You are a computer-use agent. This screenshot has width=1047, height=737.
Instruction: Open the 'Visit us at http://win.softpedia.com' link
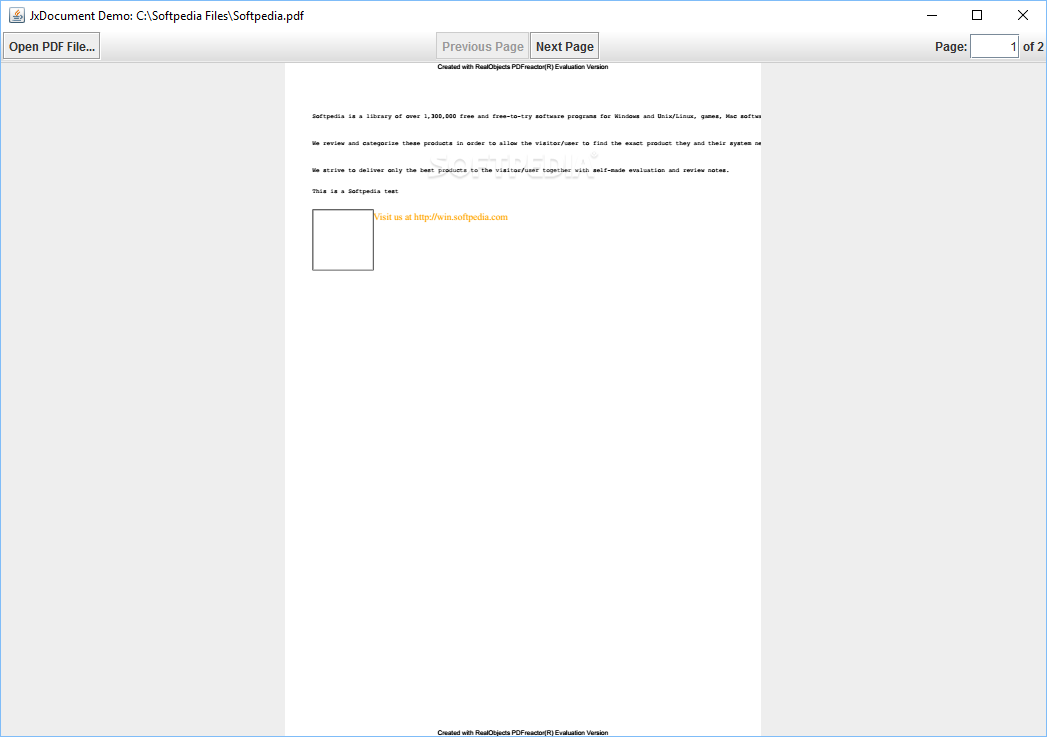click(441, 217)
